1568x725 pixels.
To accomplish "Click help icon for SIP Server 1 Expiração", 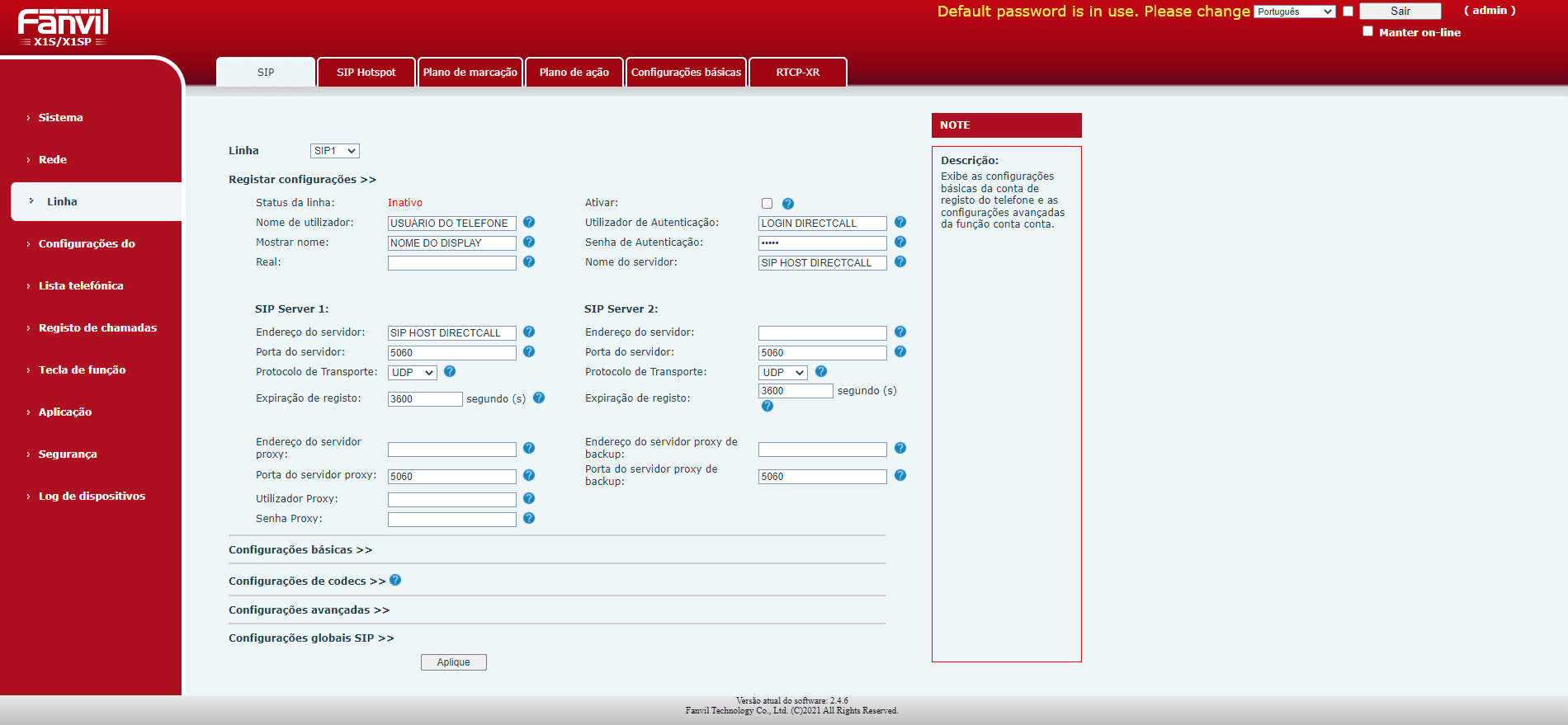I will [x=539, y=398].
